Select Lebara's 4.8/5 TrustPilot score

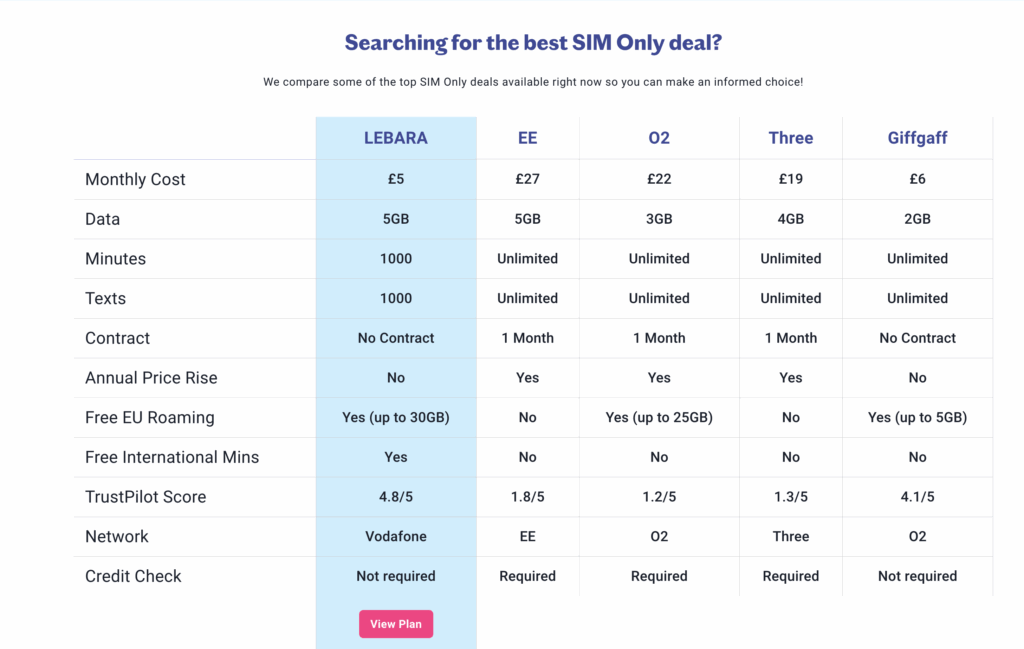396,497
